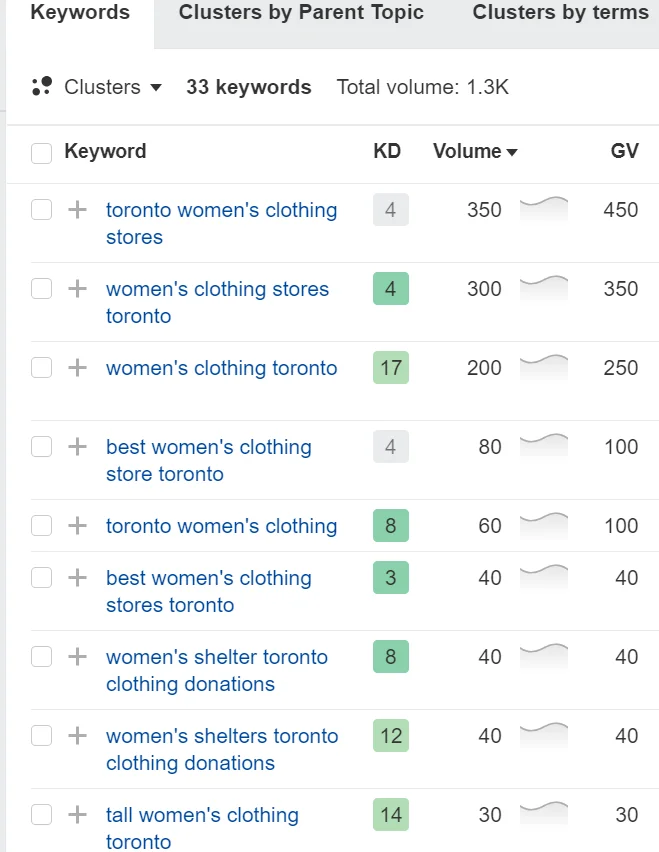This screenshot has height=852, width=659.
Task: Check the "women's shelters toronto clothing donations" row
Action: click(42, 736)
